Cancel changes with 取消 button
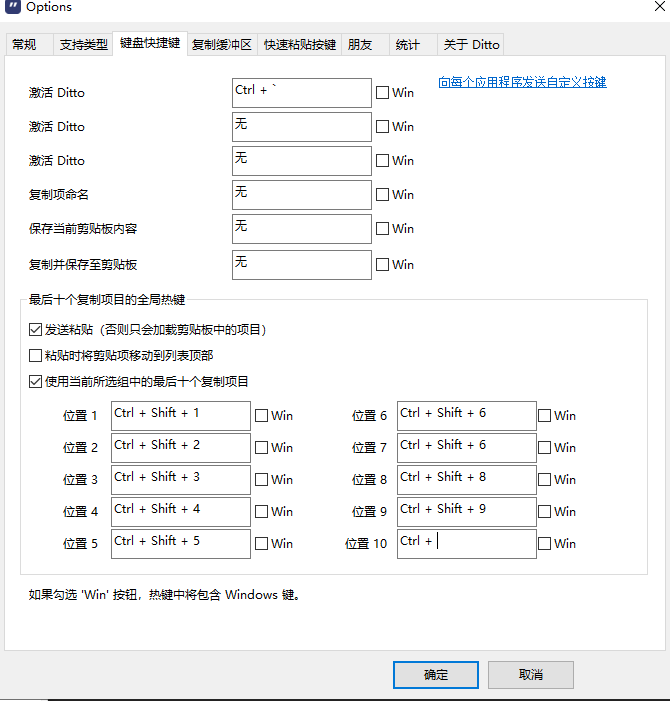 [531, 675]
